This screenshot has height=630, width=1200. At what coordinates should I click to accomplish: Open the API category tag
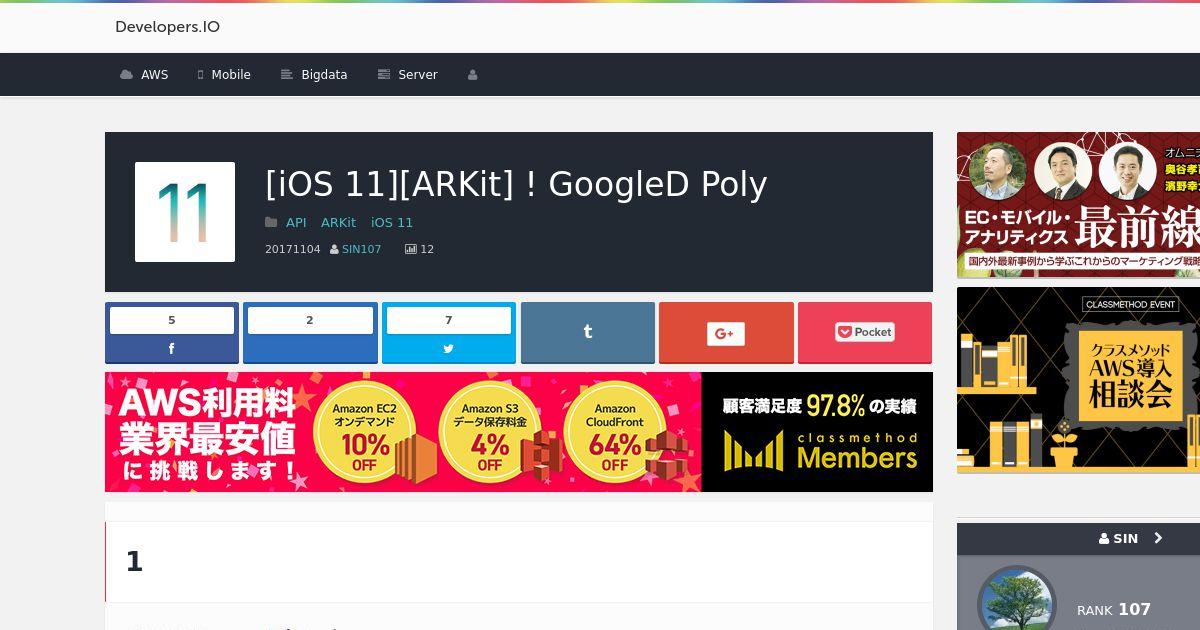coord(296,223)
